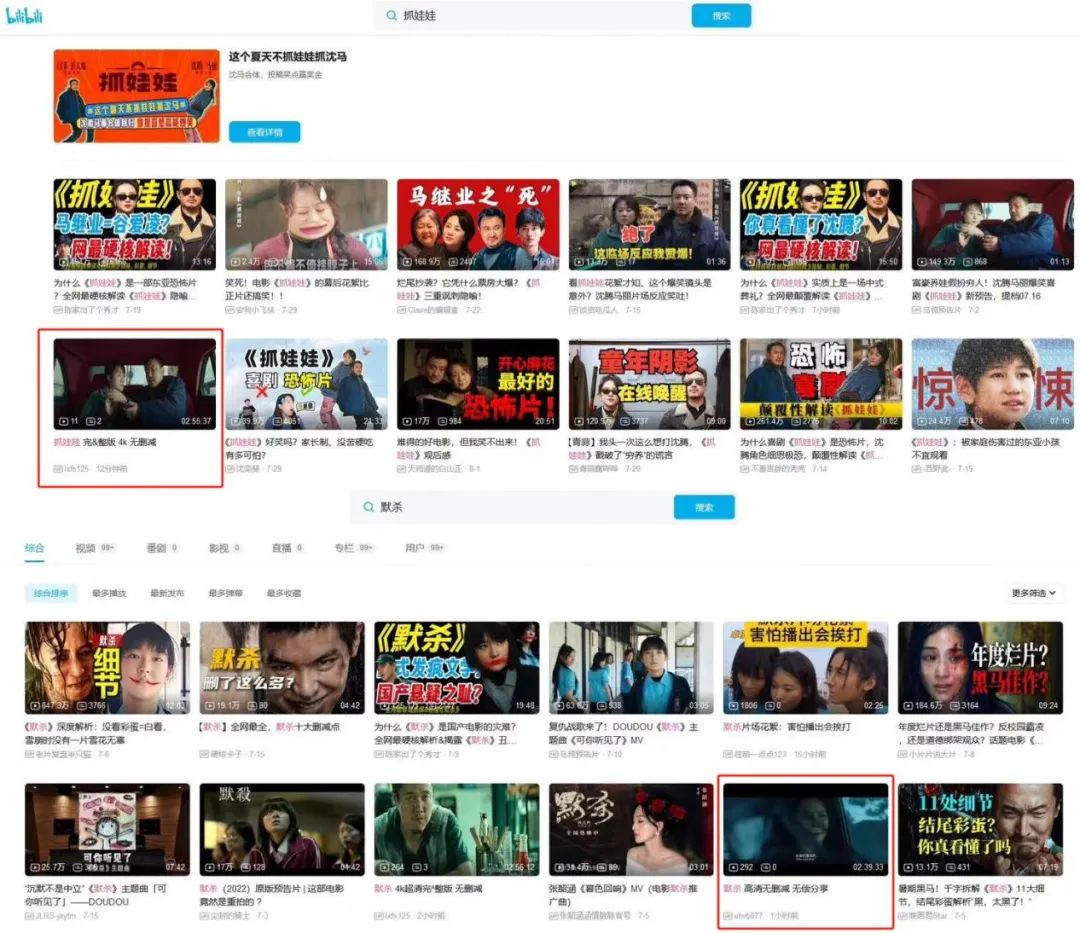Viewport: 1080px width, 933px height.
Task: Open the 03:05 schoolgirls MV thumbnail
Action: (631, 668)
